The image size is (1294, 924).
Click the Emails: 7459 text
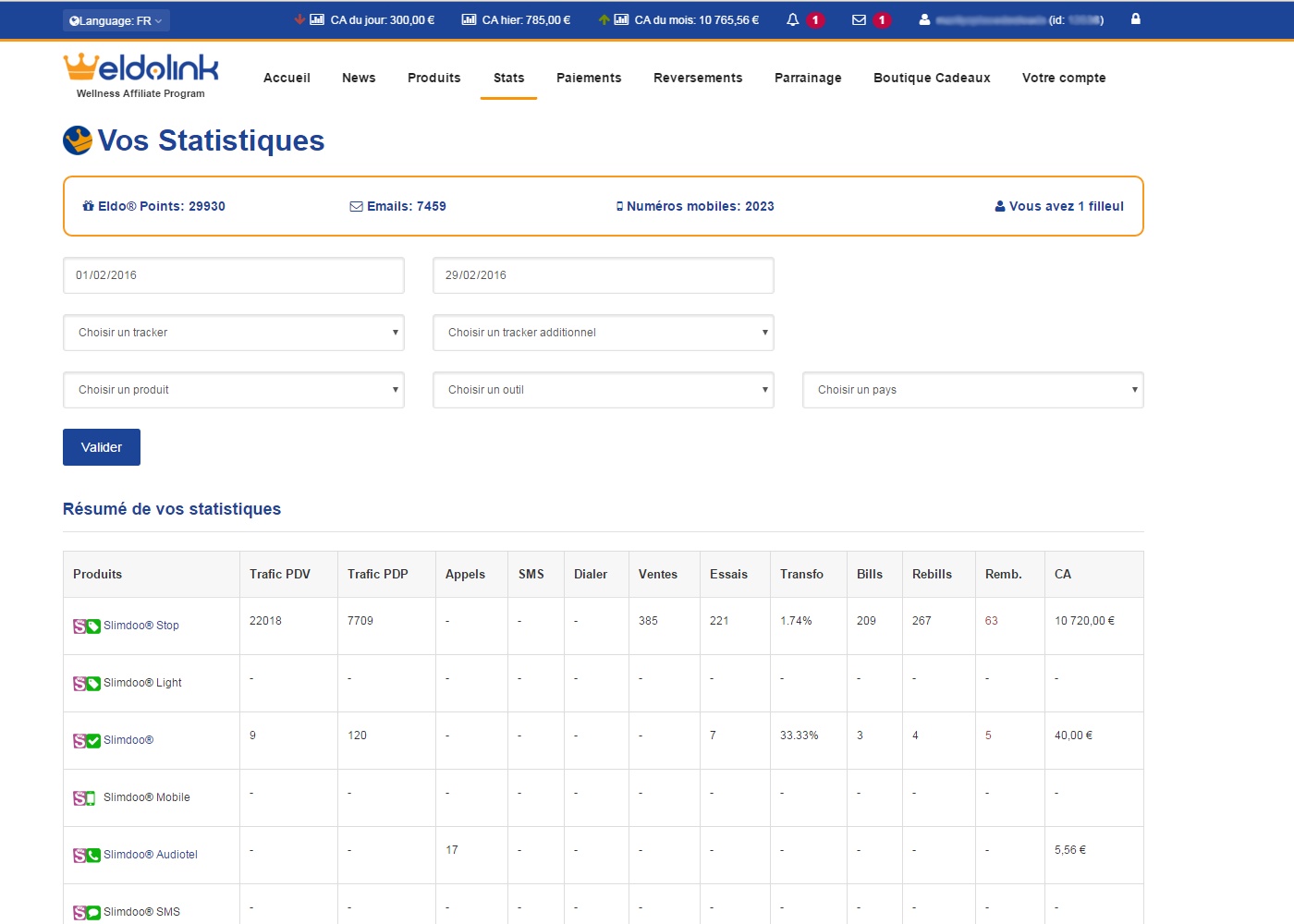pos(407,206)
